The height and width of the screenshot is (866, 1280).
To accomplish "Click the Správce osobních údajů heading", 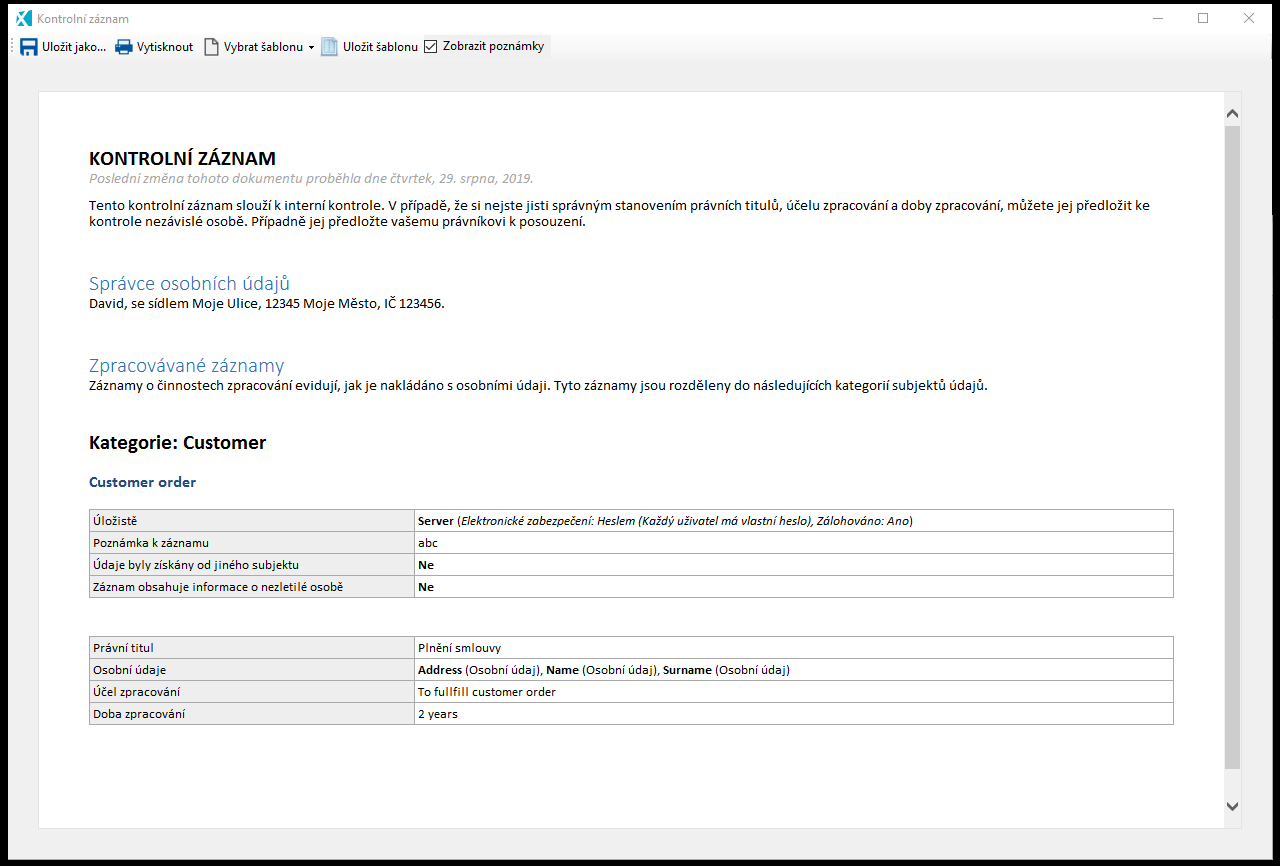I will point(189,283).
